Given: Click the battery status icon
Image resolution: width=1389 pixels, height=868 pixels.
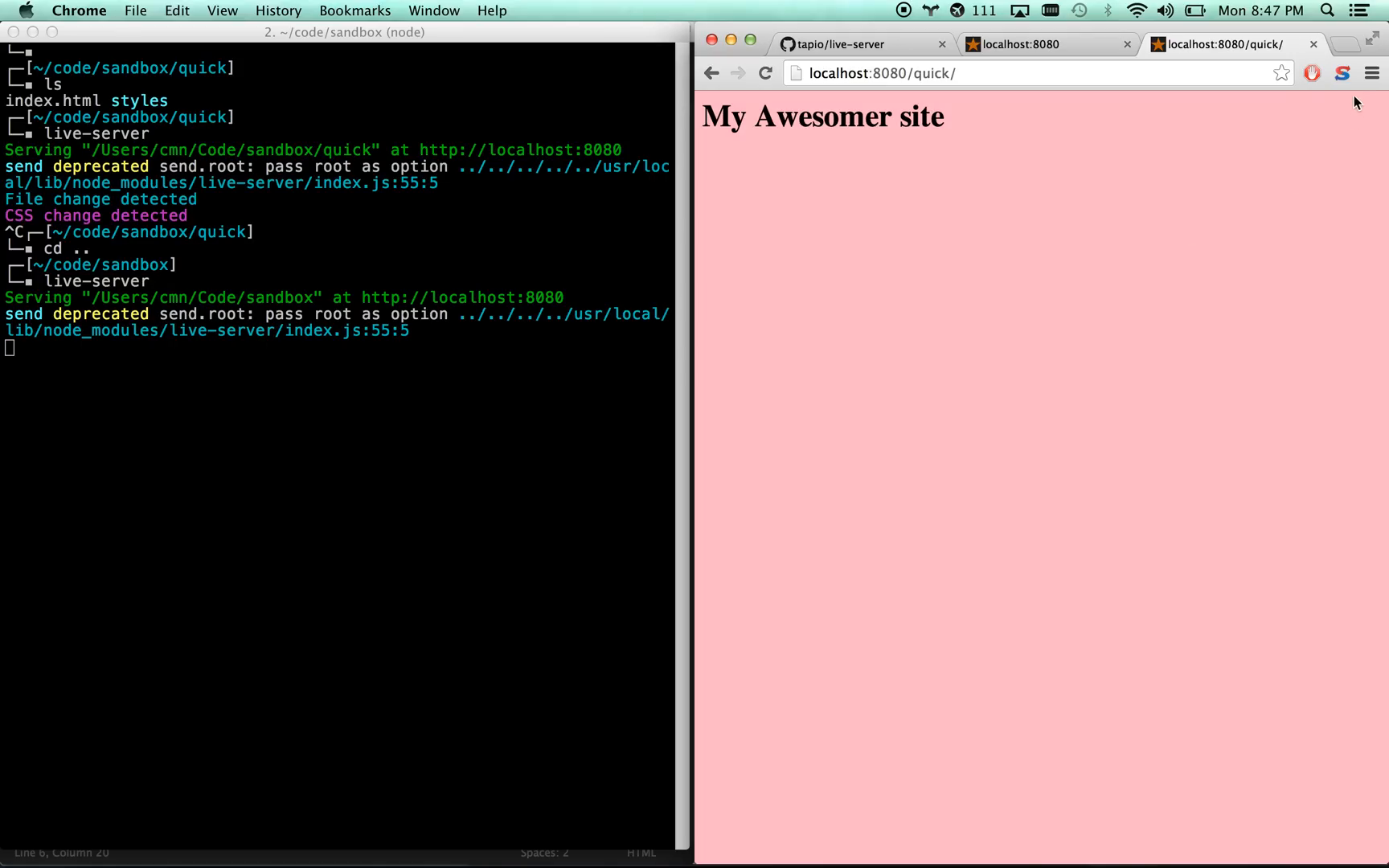Looking at the screenshot, I should (1194, 10).
